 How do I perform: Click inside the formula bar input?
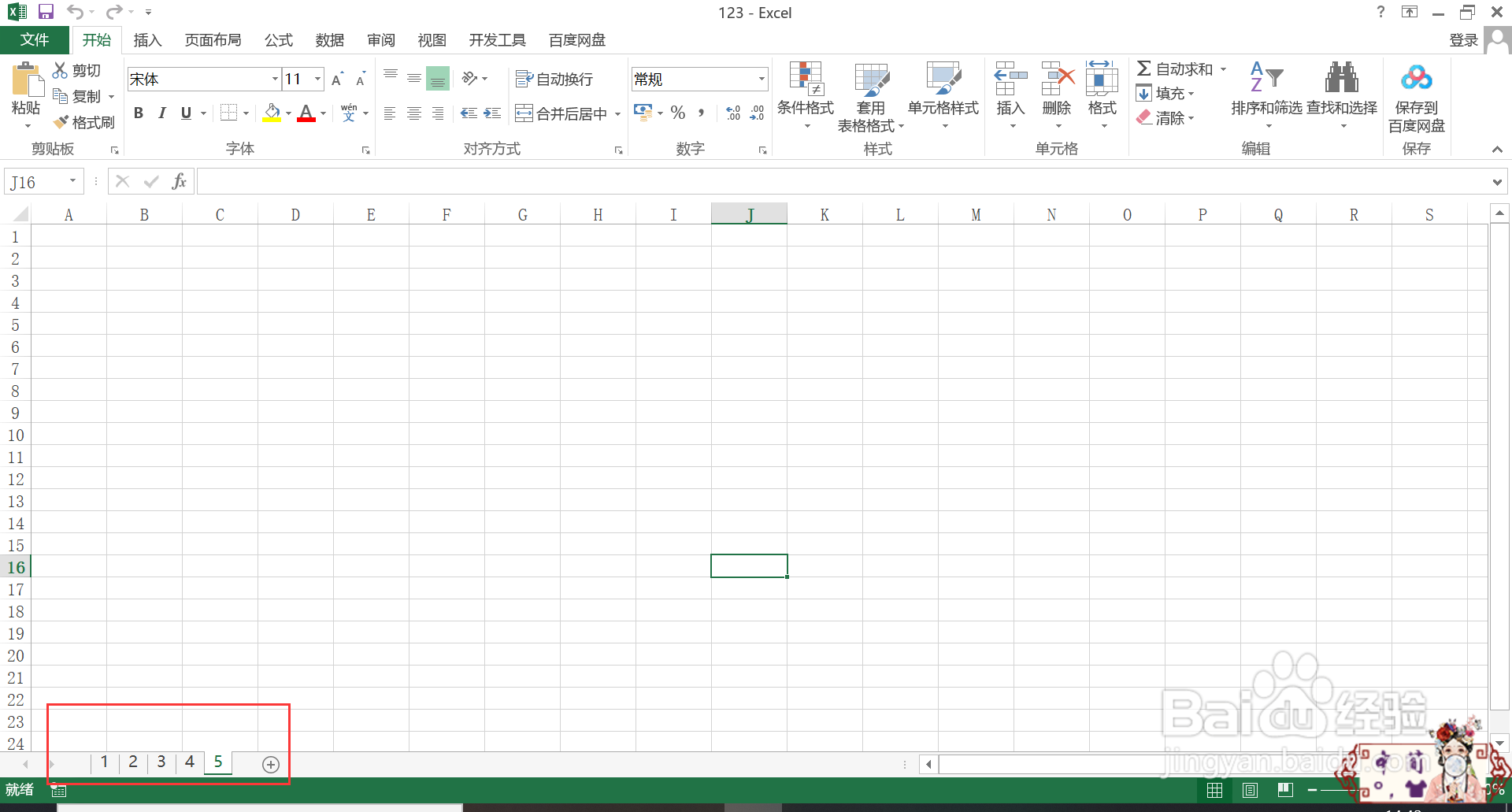[843, 182]
